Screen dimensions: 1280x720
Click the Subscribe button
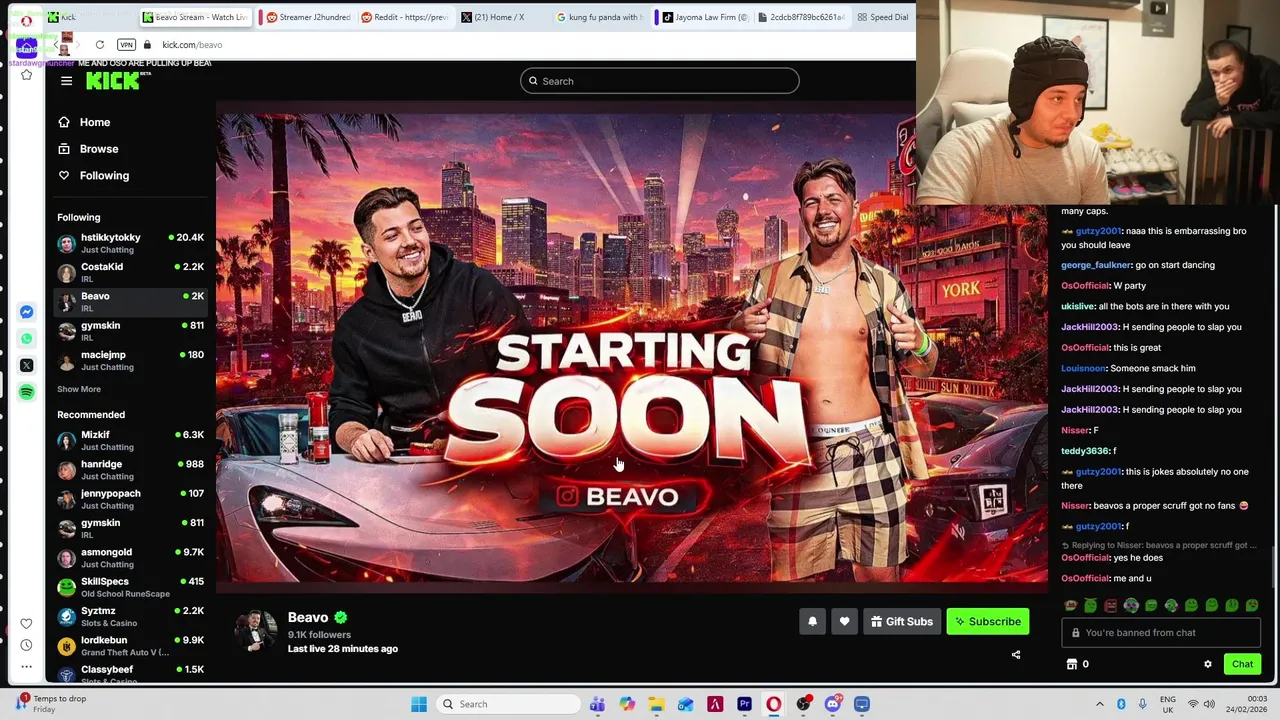click(988, 622)
